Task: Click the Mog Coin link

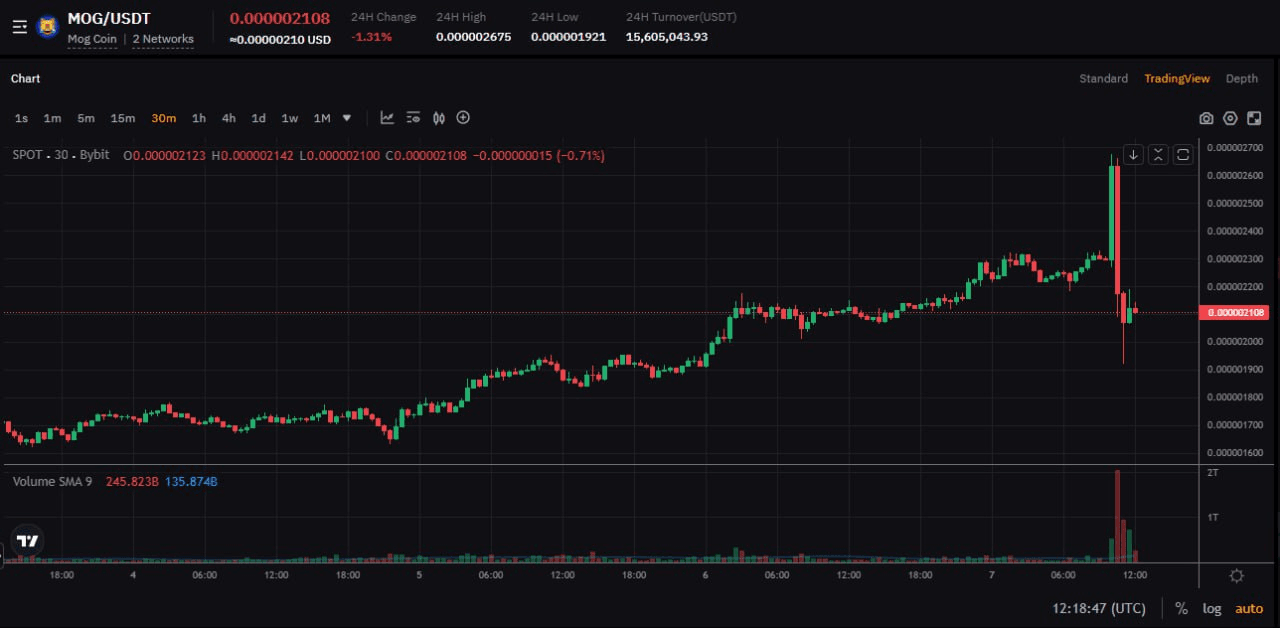Action: tap(92, 39)
